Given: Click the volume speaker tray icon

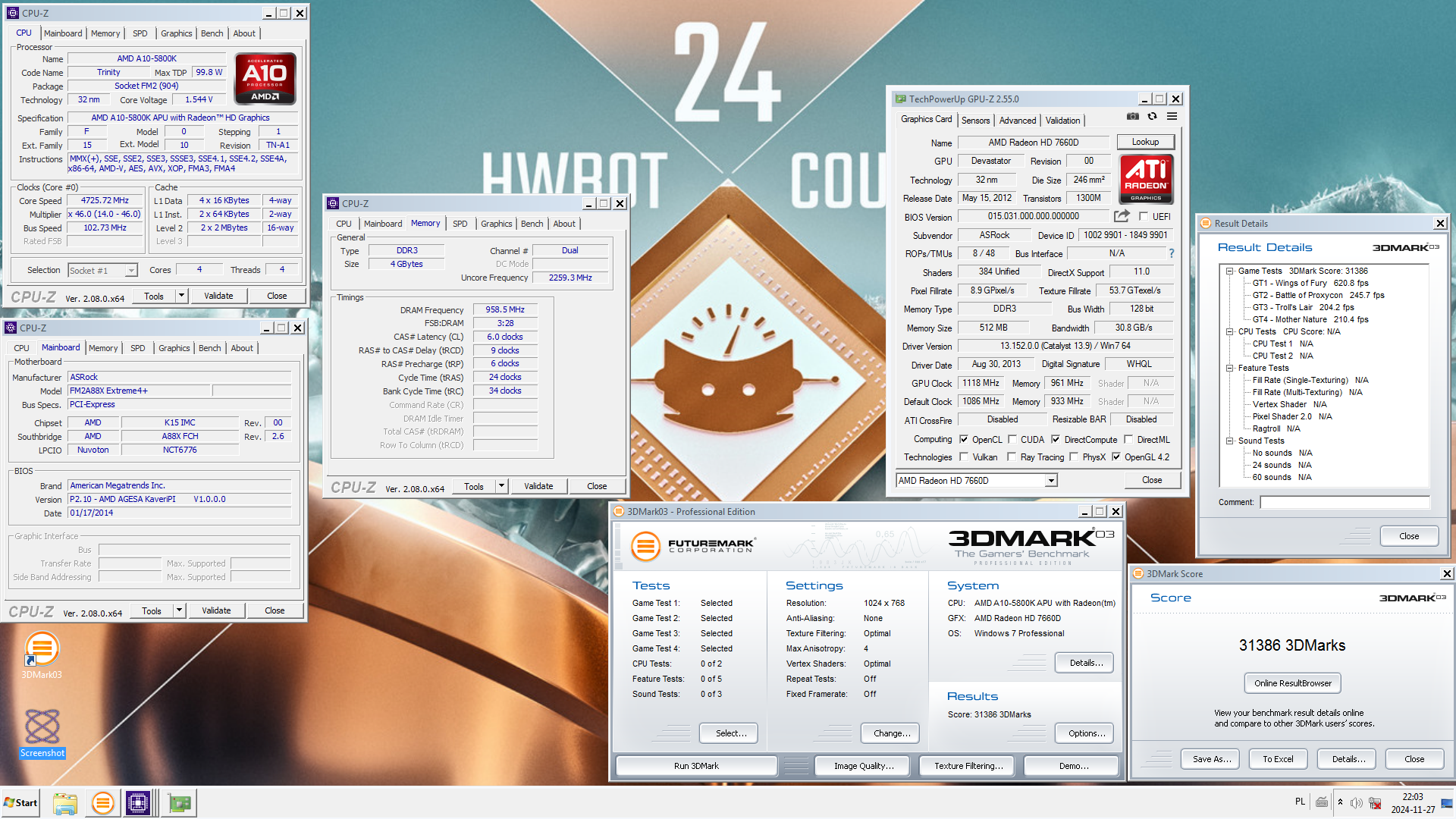Looking at the screenshot, I should point(1357,803).
